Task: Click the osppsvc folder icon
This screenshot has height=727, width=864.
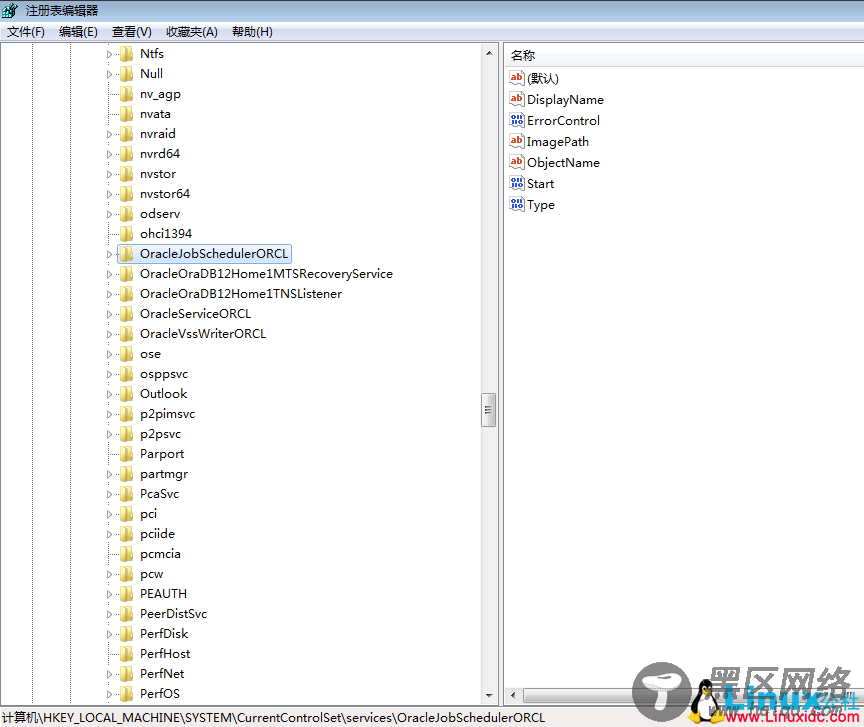Action: [x=127, y=374]
